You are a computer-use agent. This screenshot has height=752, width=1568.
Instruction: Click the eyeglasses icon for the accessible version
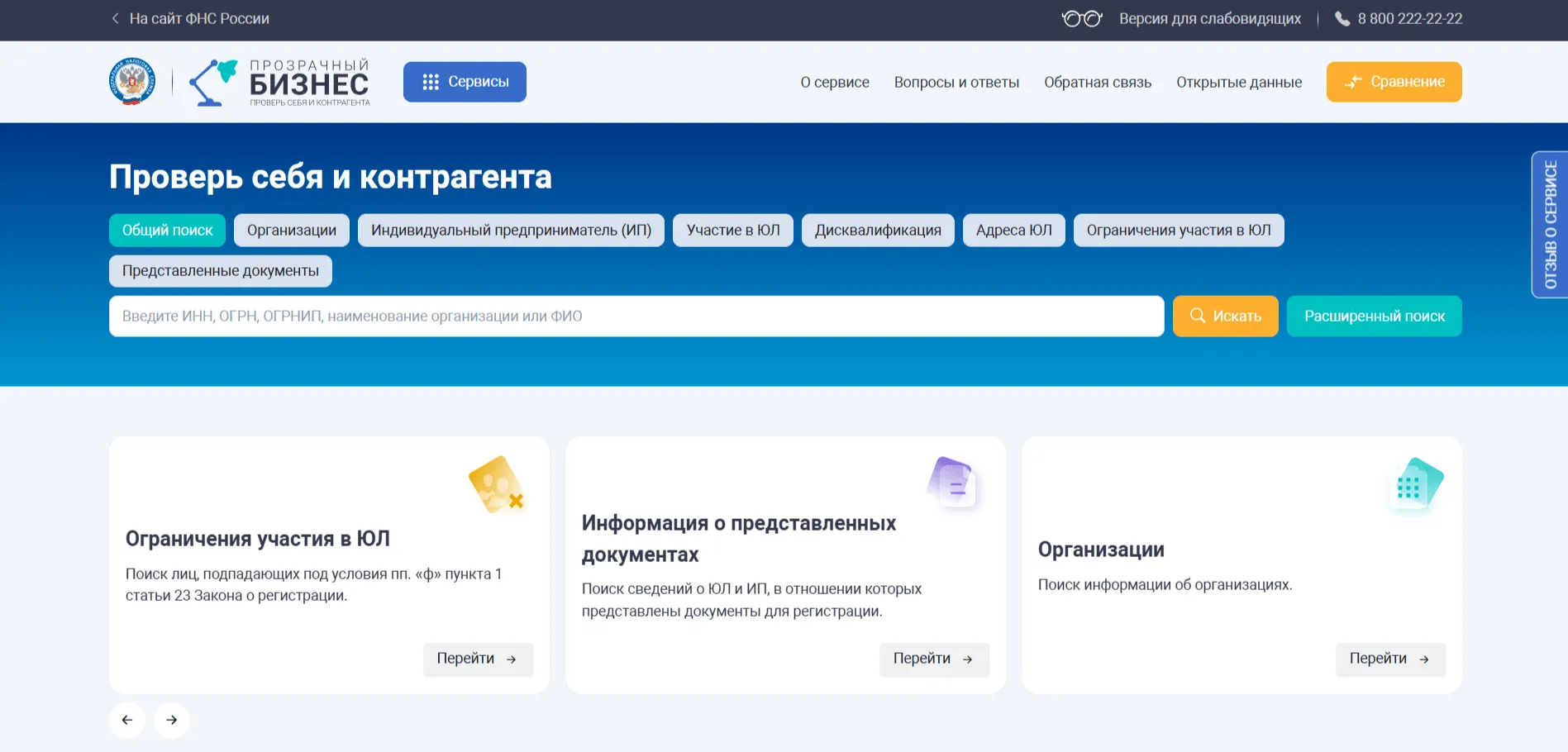coord(1081,18)
